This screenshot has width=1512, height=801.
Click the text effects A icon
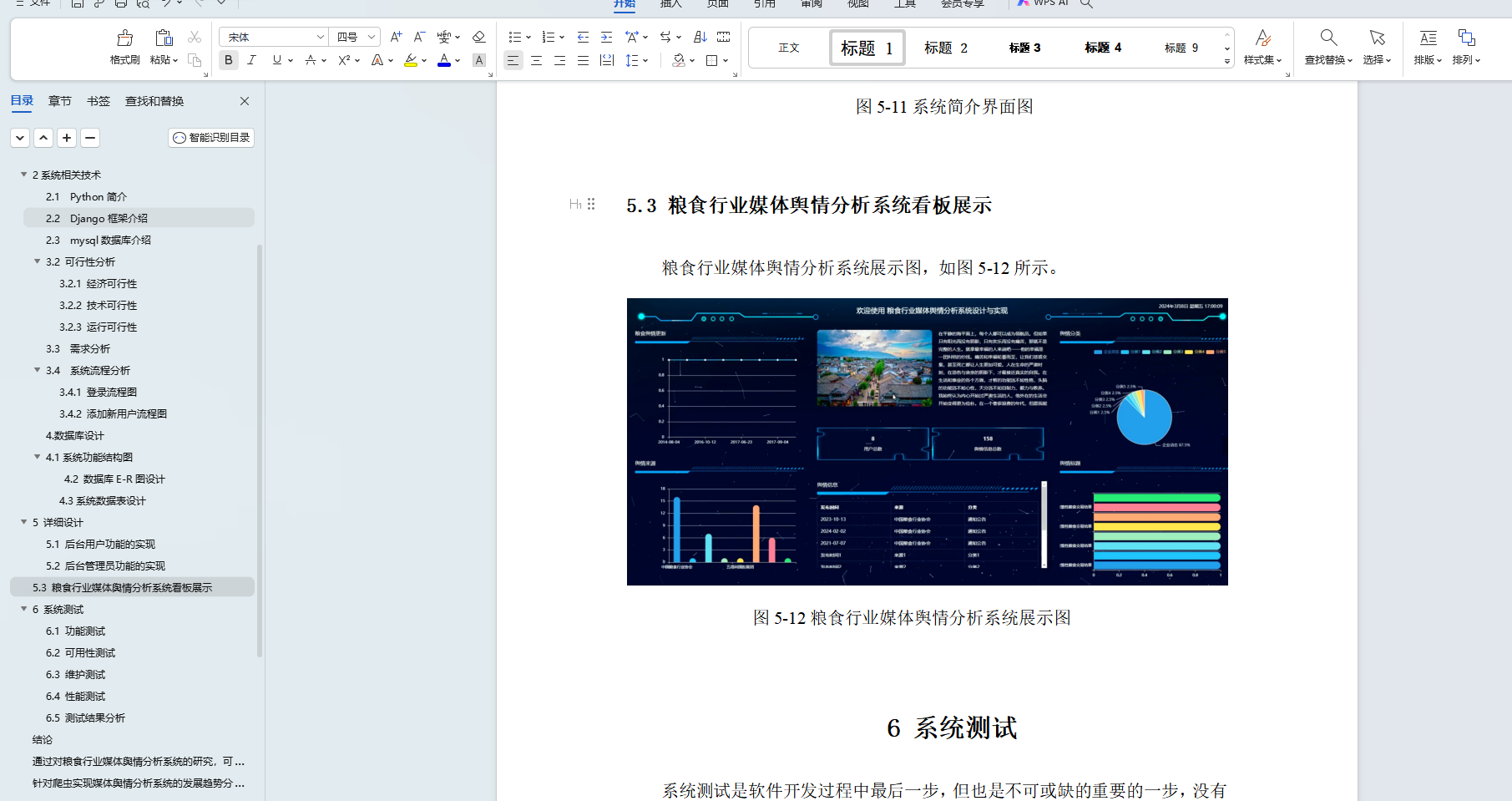377,60
